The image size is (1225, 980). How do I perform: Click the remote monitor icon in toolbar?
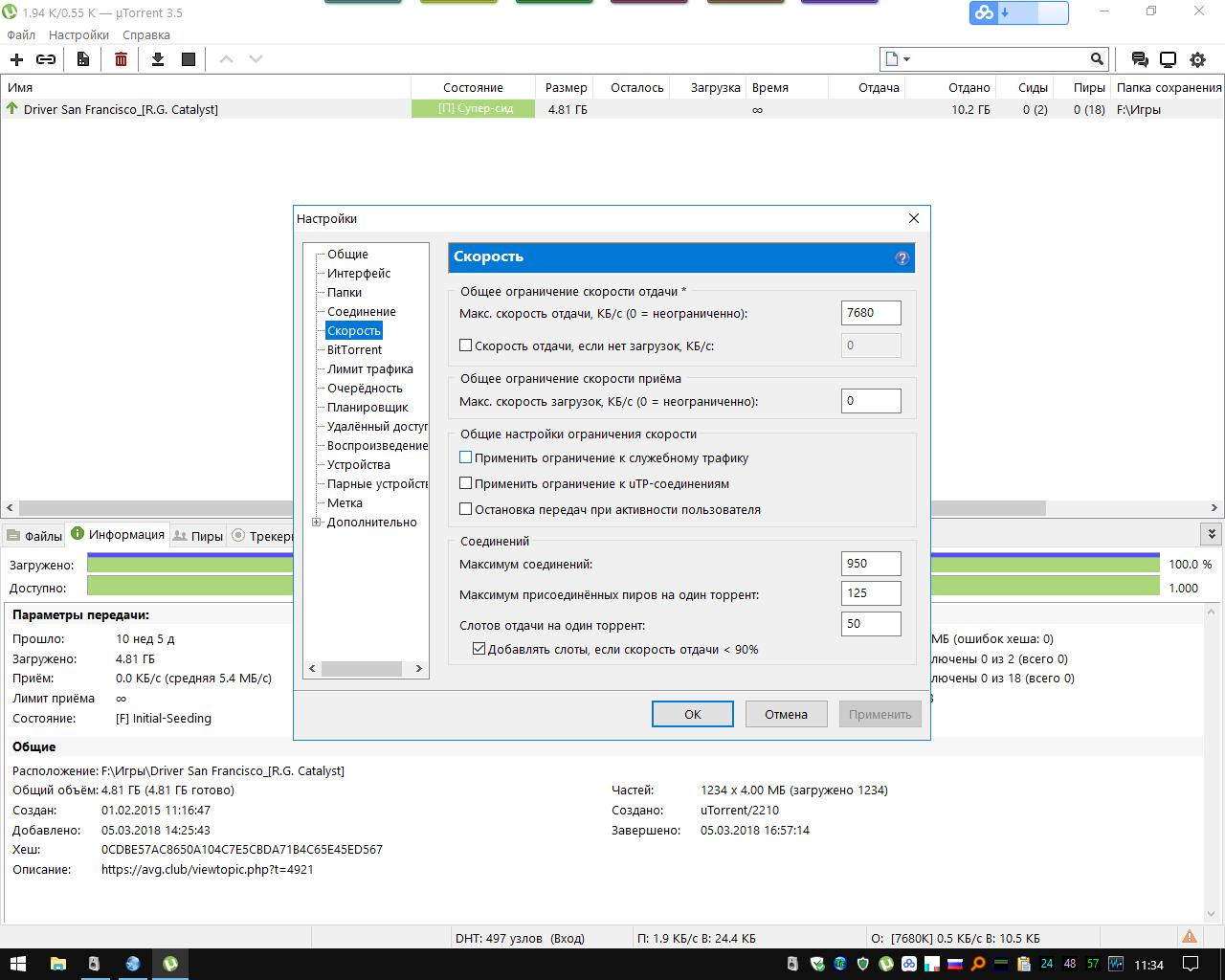coord(1169,59)
